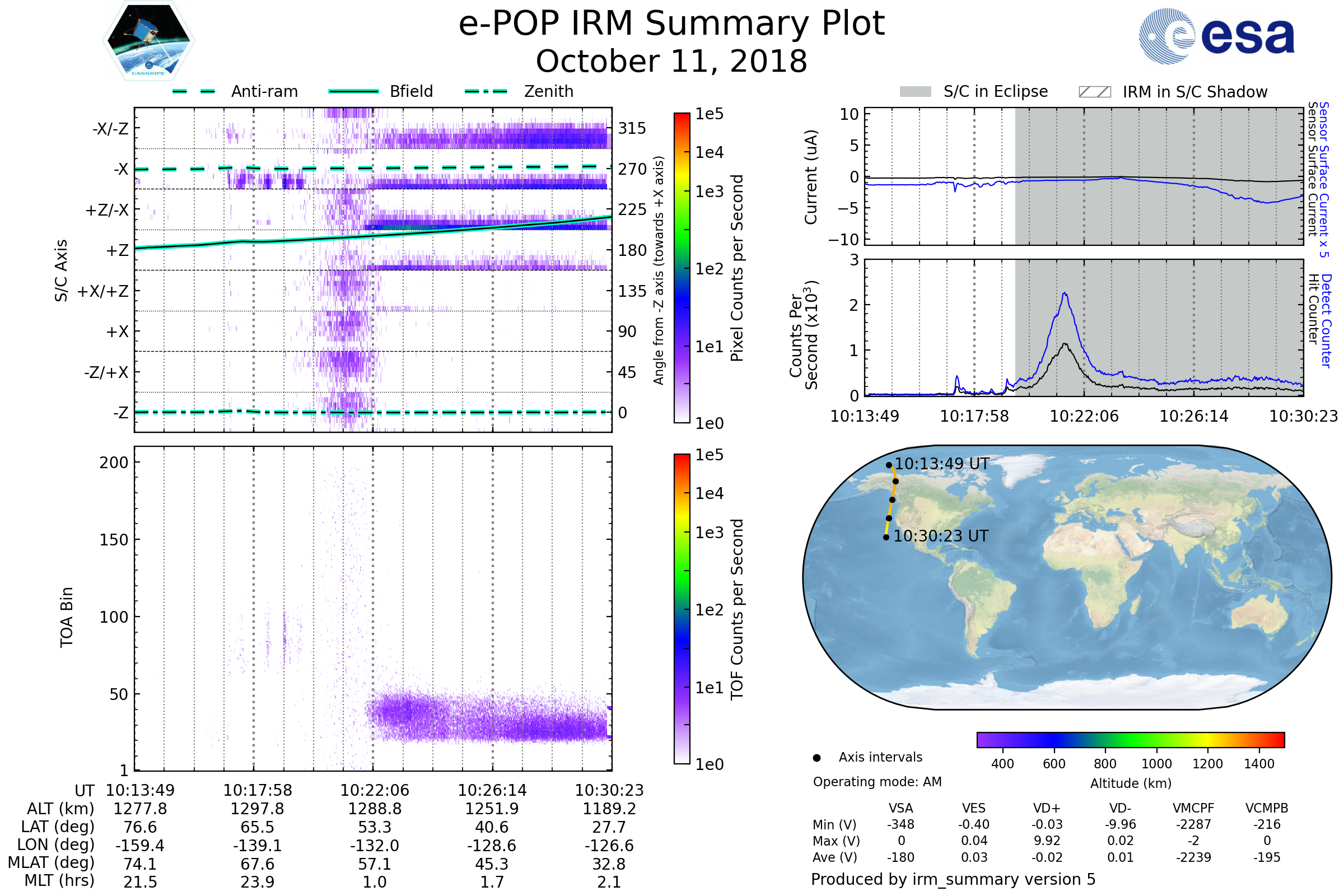Viewport: 1344px width, 896px height.
Task: Click the e-POP IRM Summary Plot title
Action: tap(671, 24)
